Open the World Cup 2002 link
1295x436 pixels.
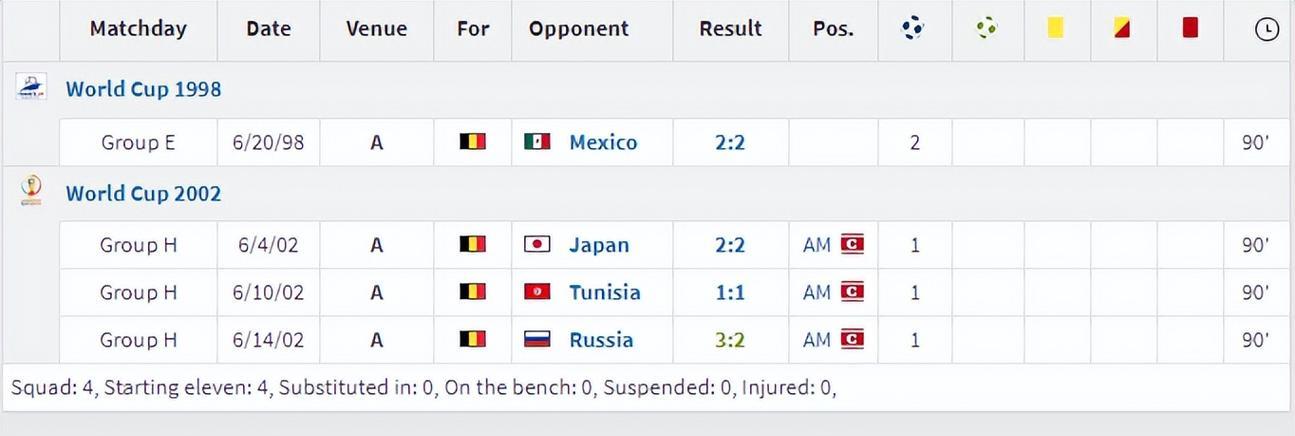pyautogui.click(x=144, y=193)
